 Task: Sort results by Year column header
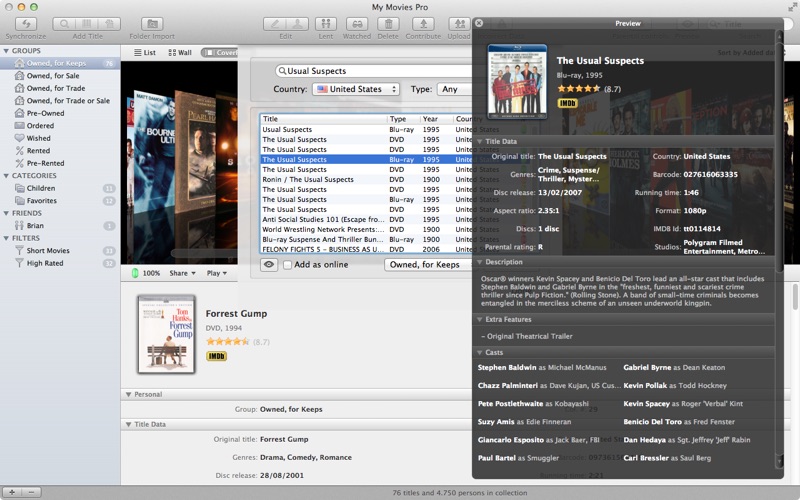pos(437,119)
